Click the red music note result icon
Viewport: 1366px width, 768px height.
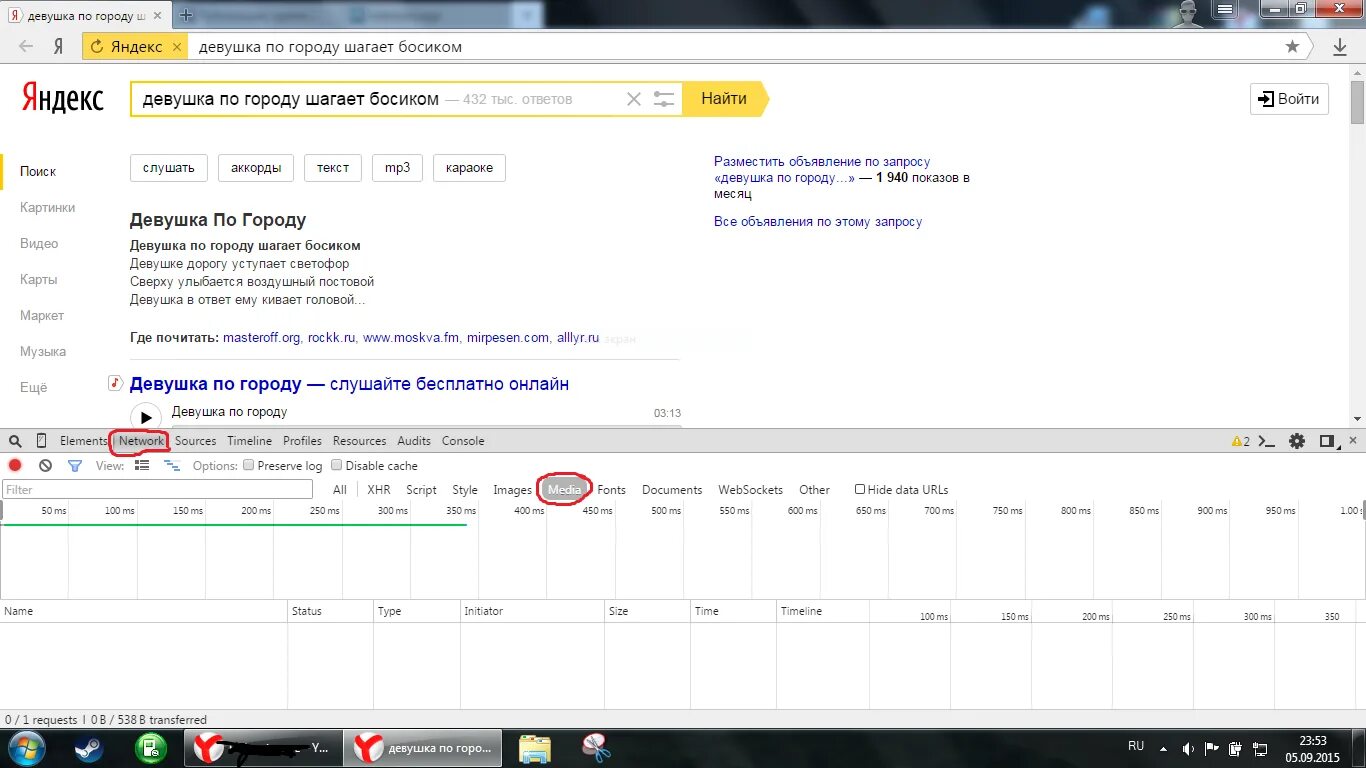pyautogui.click(x=115, y=383)
